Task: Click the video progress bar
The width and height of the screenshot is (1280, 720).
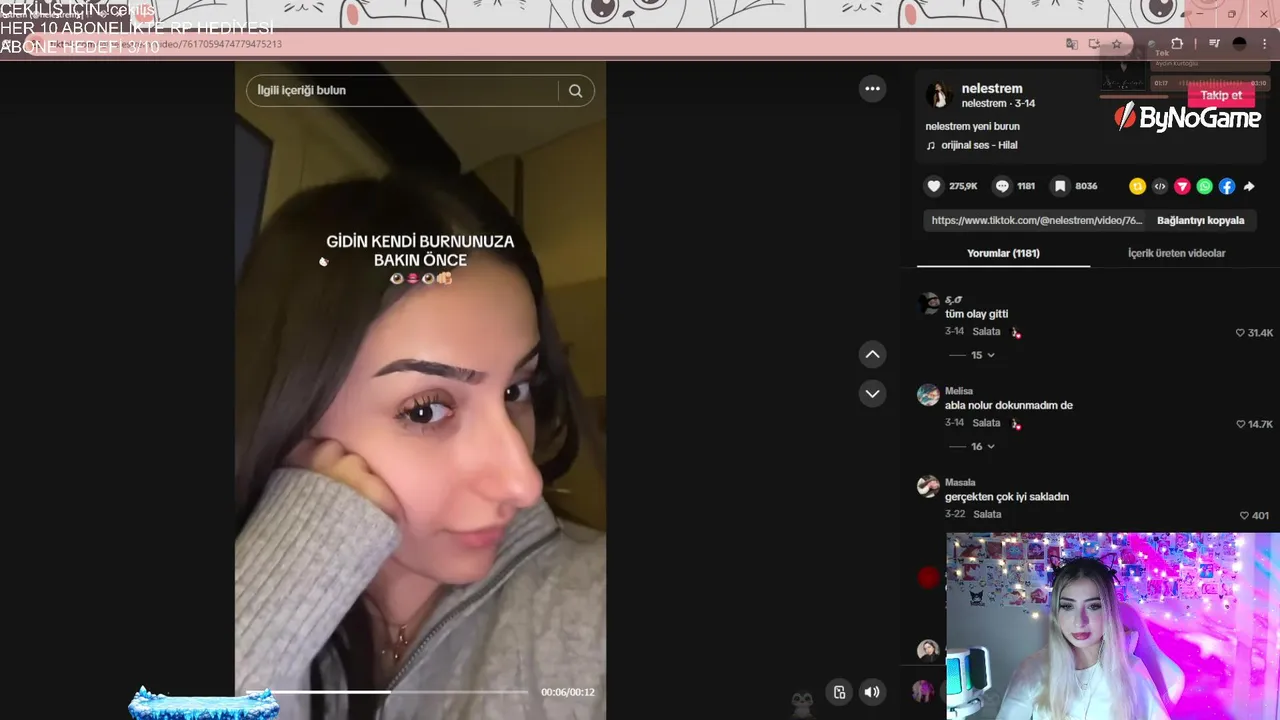Action: 388,692
